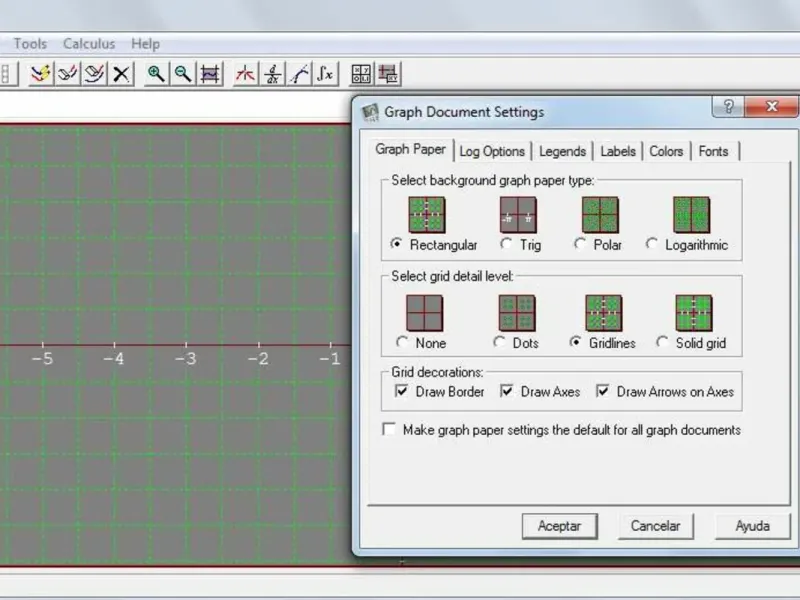Click the Logarithmic graph paper preview image
This screenshot has width=800, height=600.
(692, 215)
